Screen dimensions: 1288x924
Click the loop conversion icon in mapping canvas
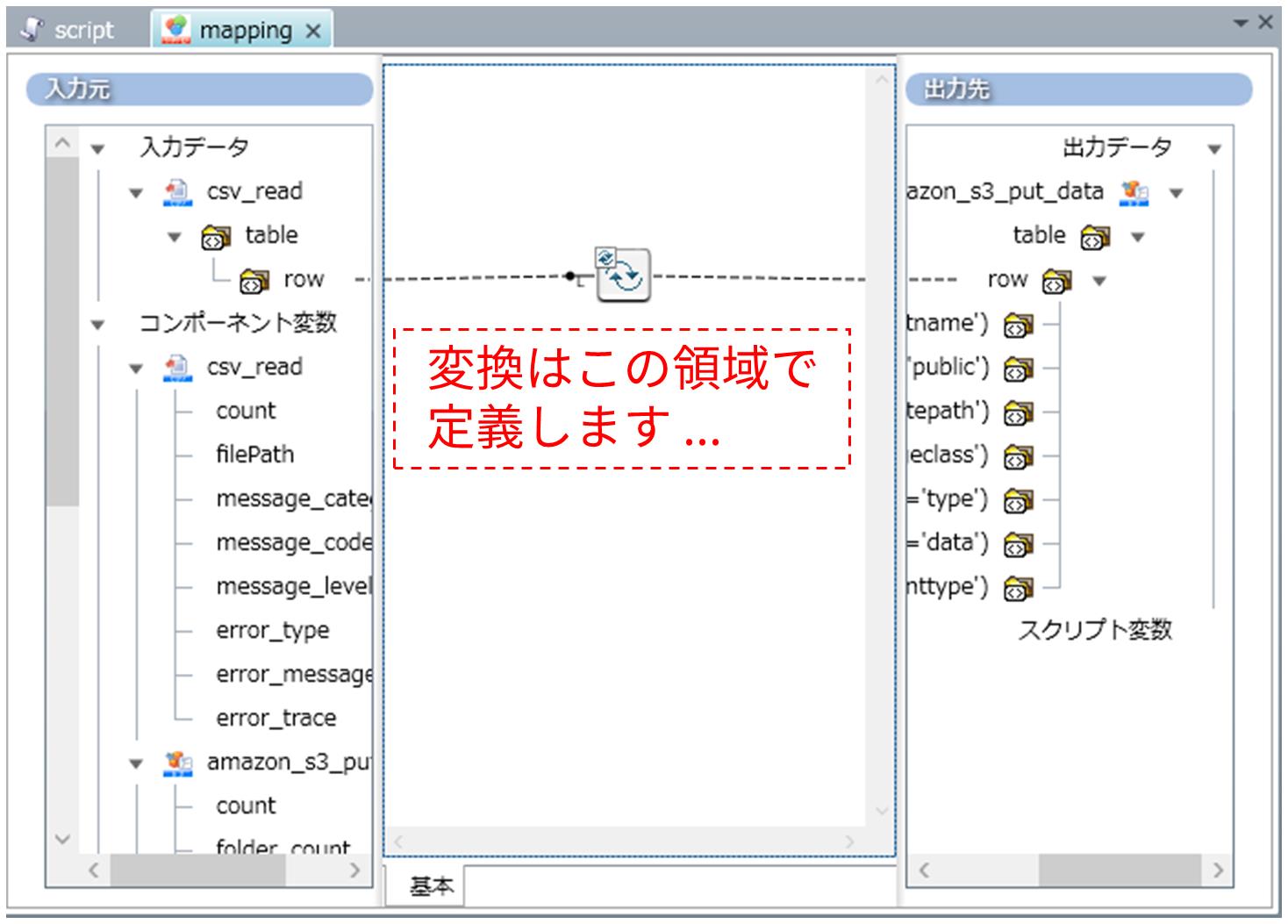point(623,276)
